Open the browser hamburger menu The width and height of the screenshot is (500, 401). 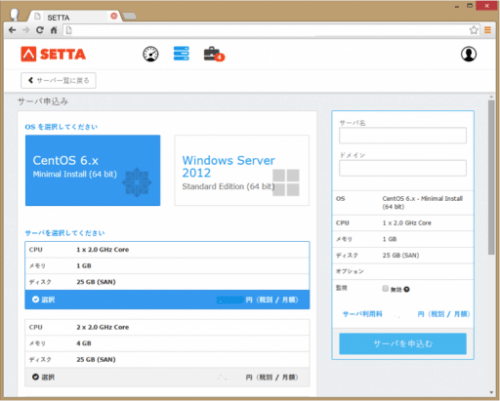pos(488,30)
